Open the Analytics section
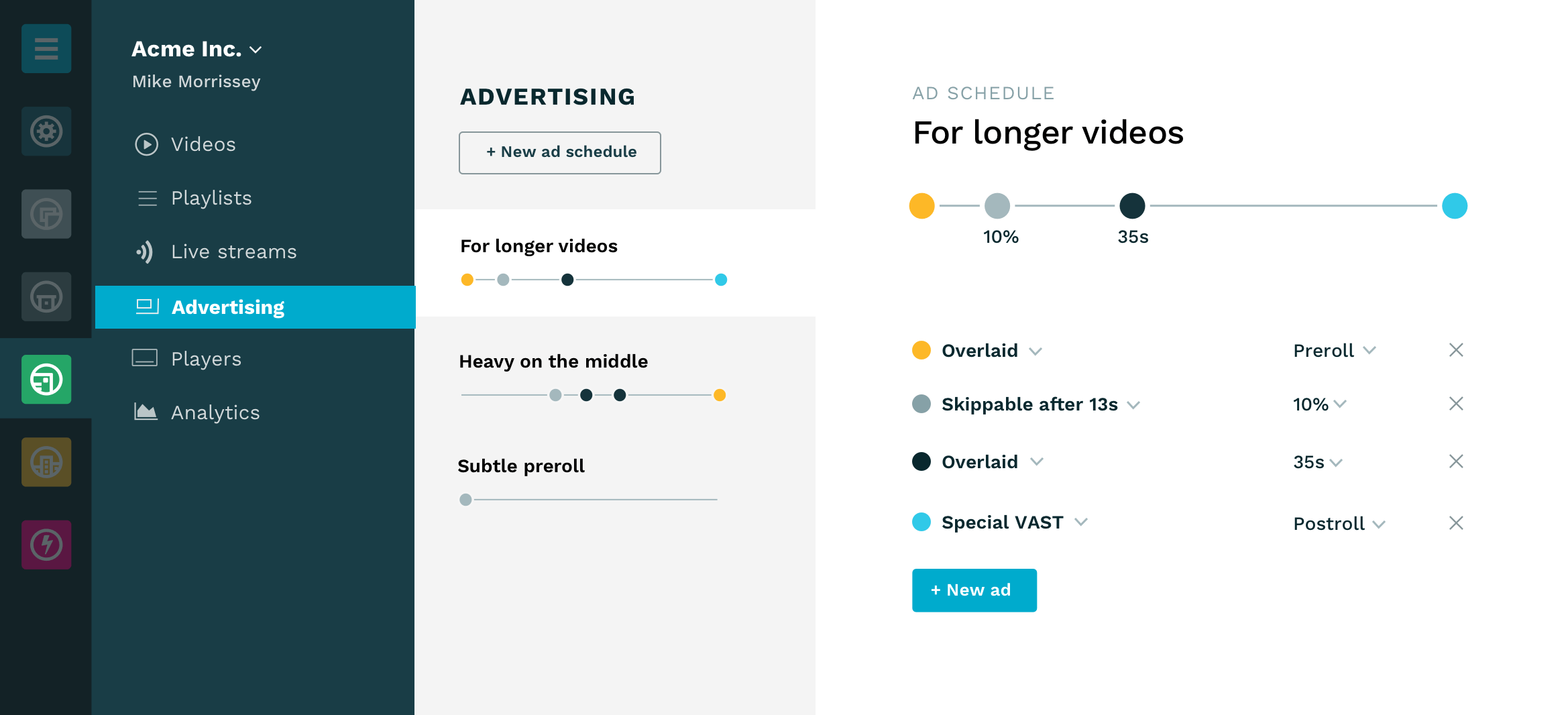1568x715 pixels. pos(215,412)
